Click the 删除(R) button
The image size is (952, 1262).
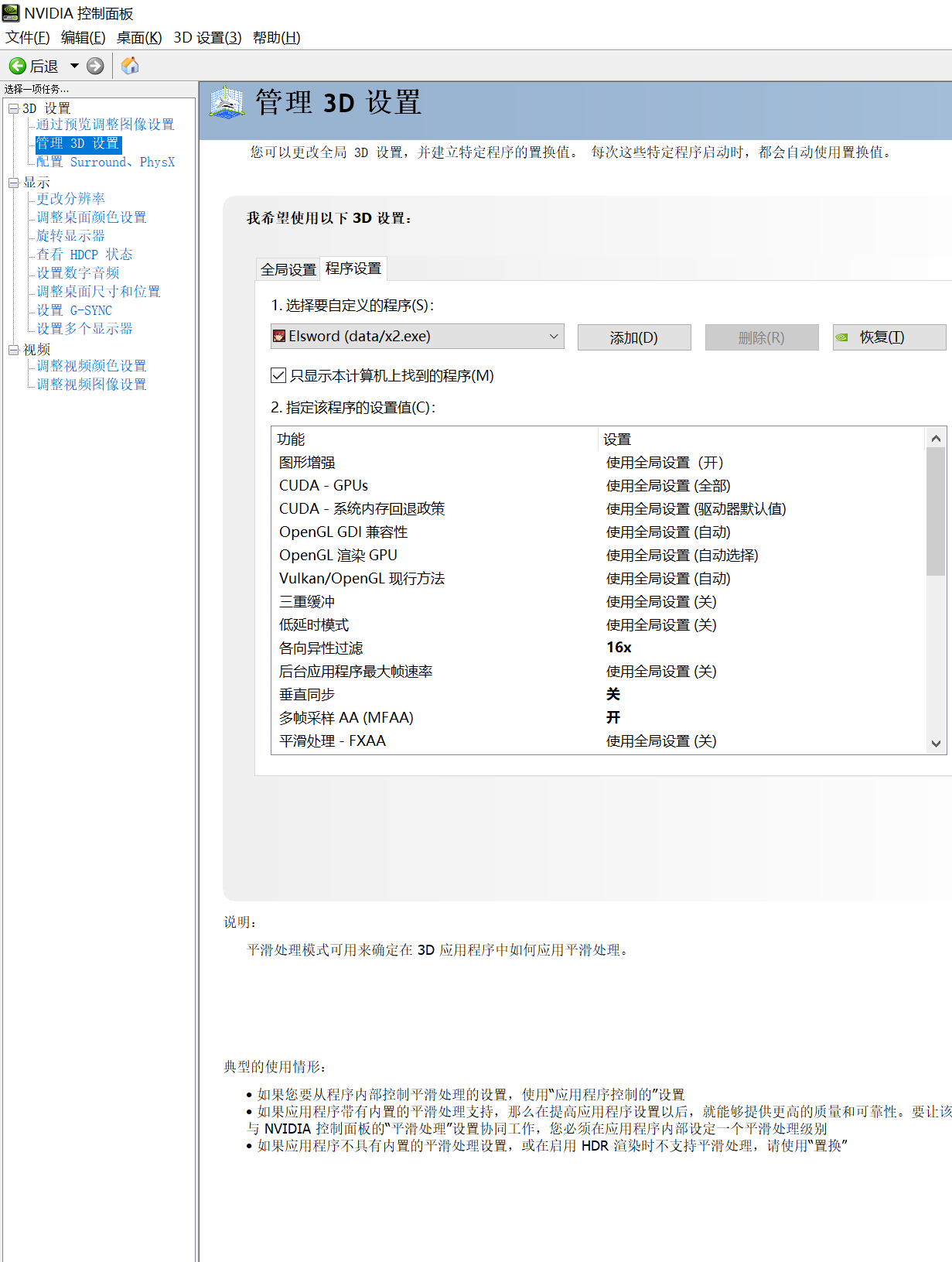762,337
